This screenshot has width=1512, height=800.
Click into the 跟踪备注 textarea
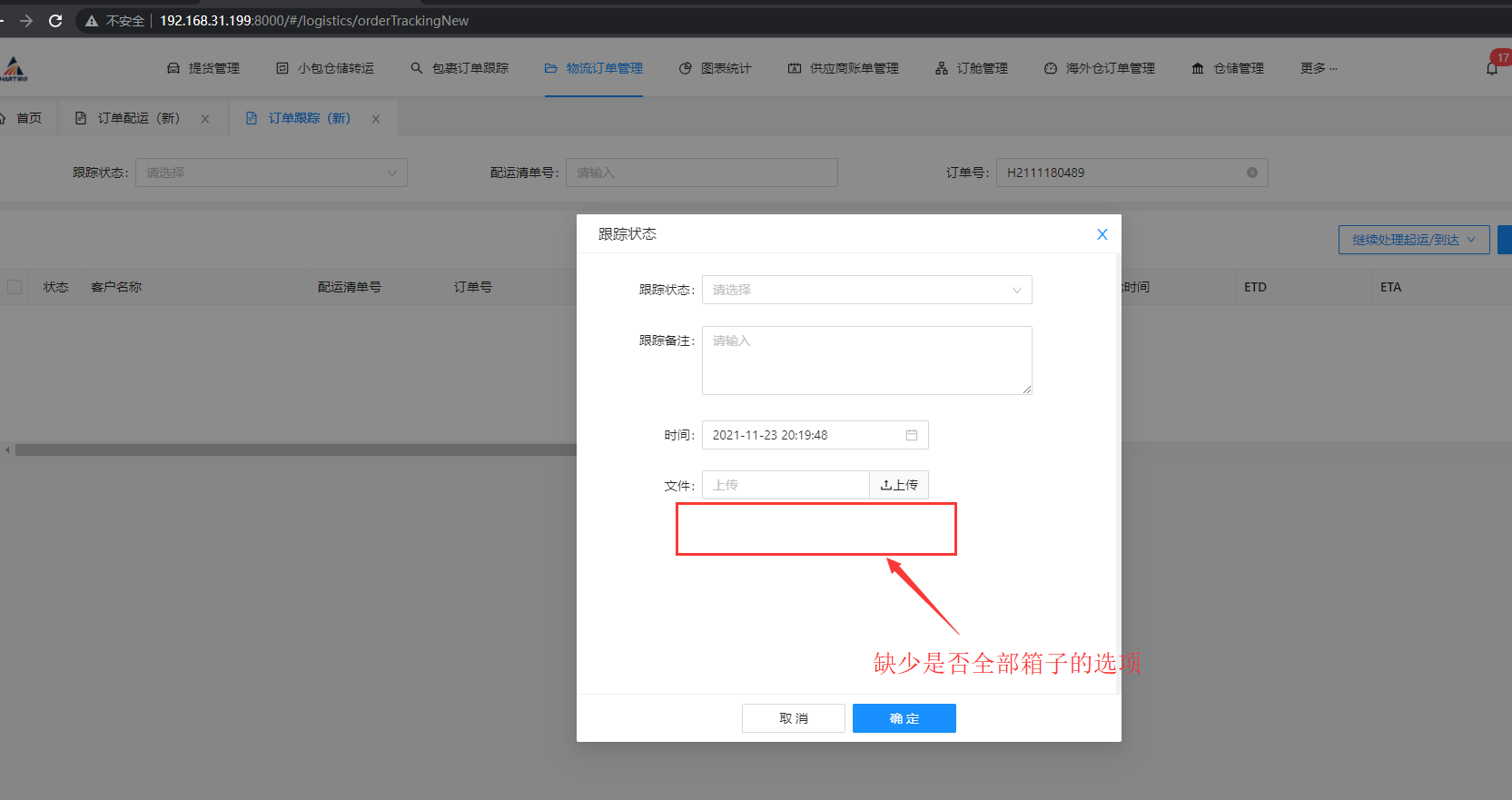[x=866, y=360]
